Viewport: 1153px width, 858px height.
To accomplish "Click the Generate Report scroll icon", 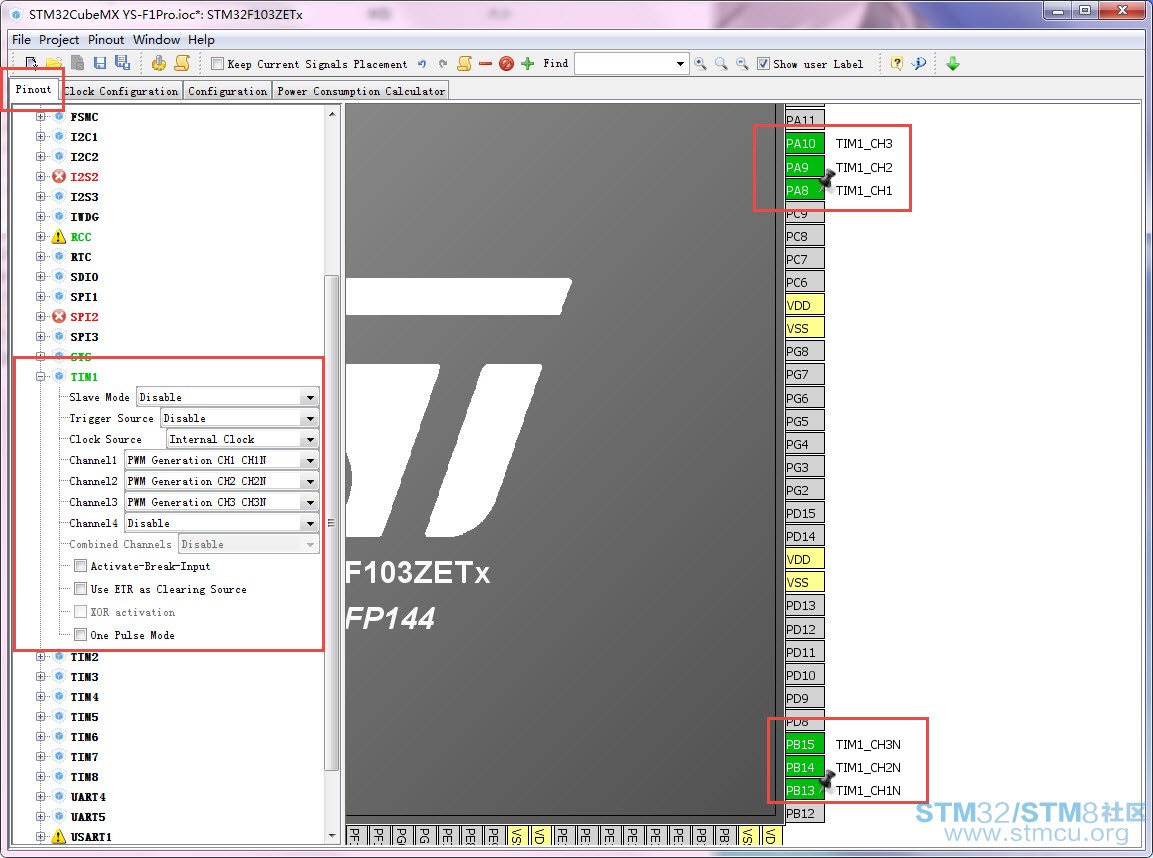I will coord(182,63).
